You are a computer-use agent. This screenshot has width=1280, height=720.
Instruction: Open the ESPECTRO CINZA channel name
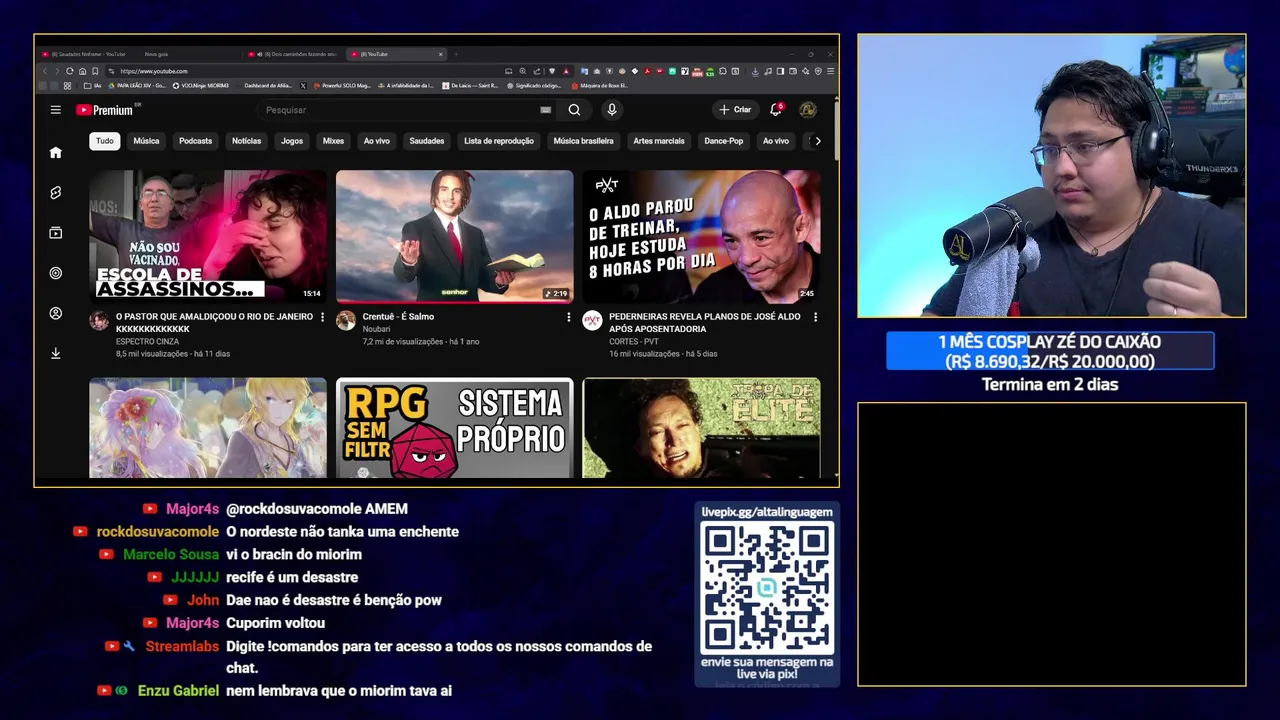[147, 342]
